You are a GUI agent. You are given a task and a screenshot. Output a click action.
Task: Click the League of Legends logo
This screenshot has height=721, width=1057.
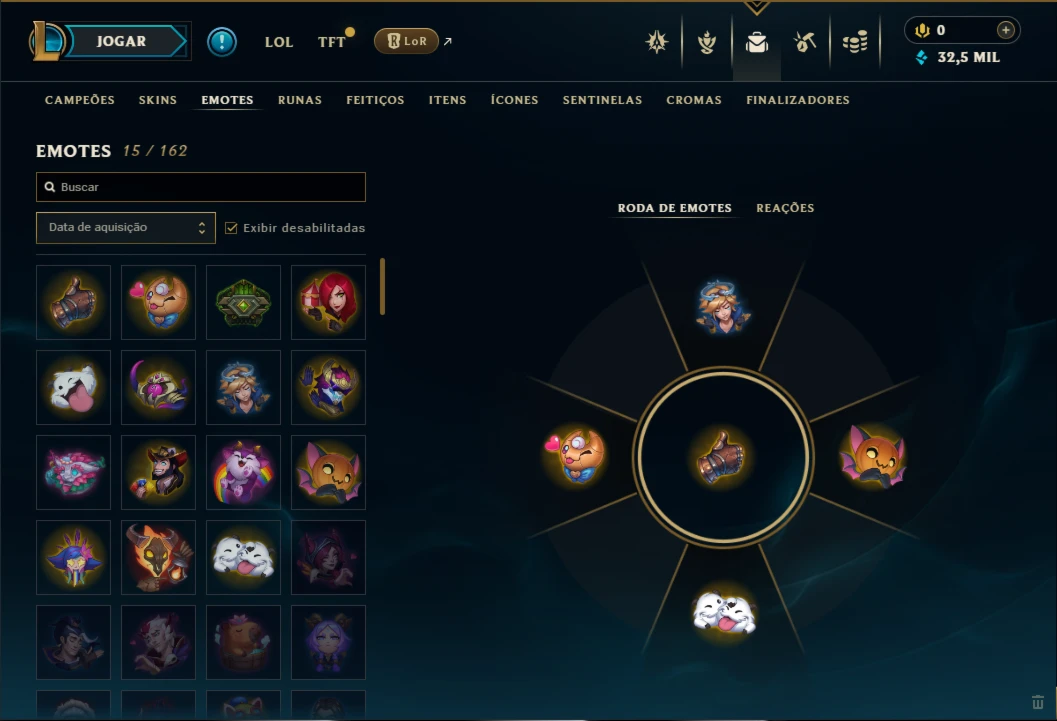click(x=46, y=40)
